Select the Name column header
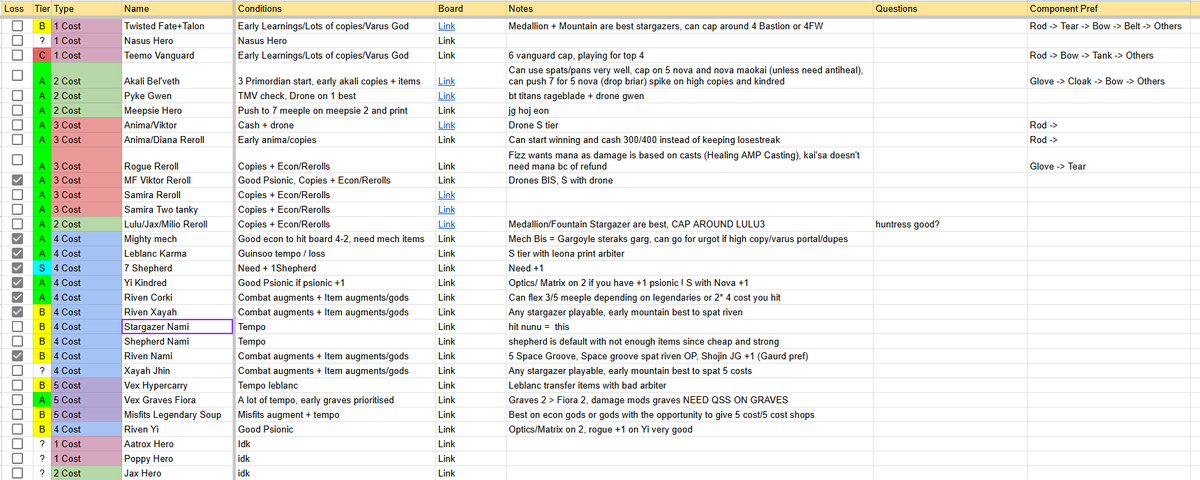The width and height of the screenshot is (1200, 480). [177, 8]
